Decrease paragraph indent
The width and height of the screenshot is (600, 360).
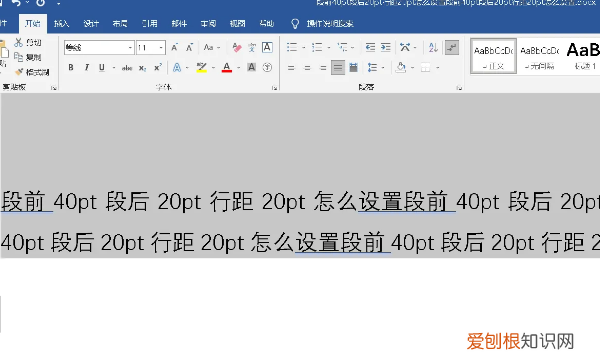pos(370,47)
